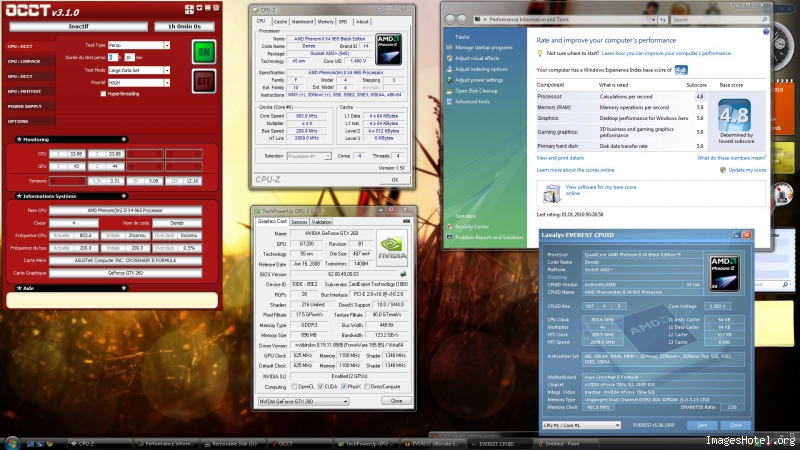The image size is (800, 450).
Task: Click the Update my score shield icon
Action: click(722, 170)
